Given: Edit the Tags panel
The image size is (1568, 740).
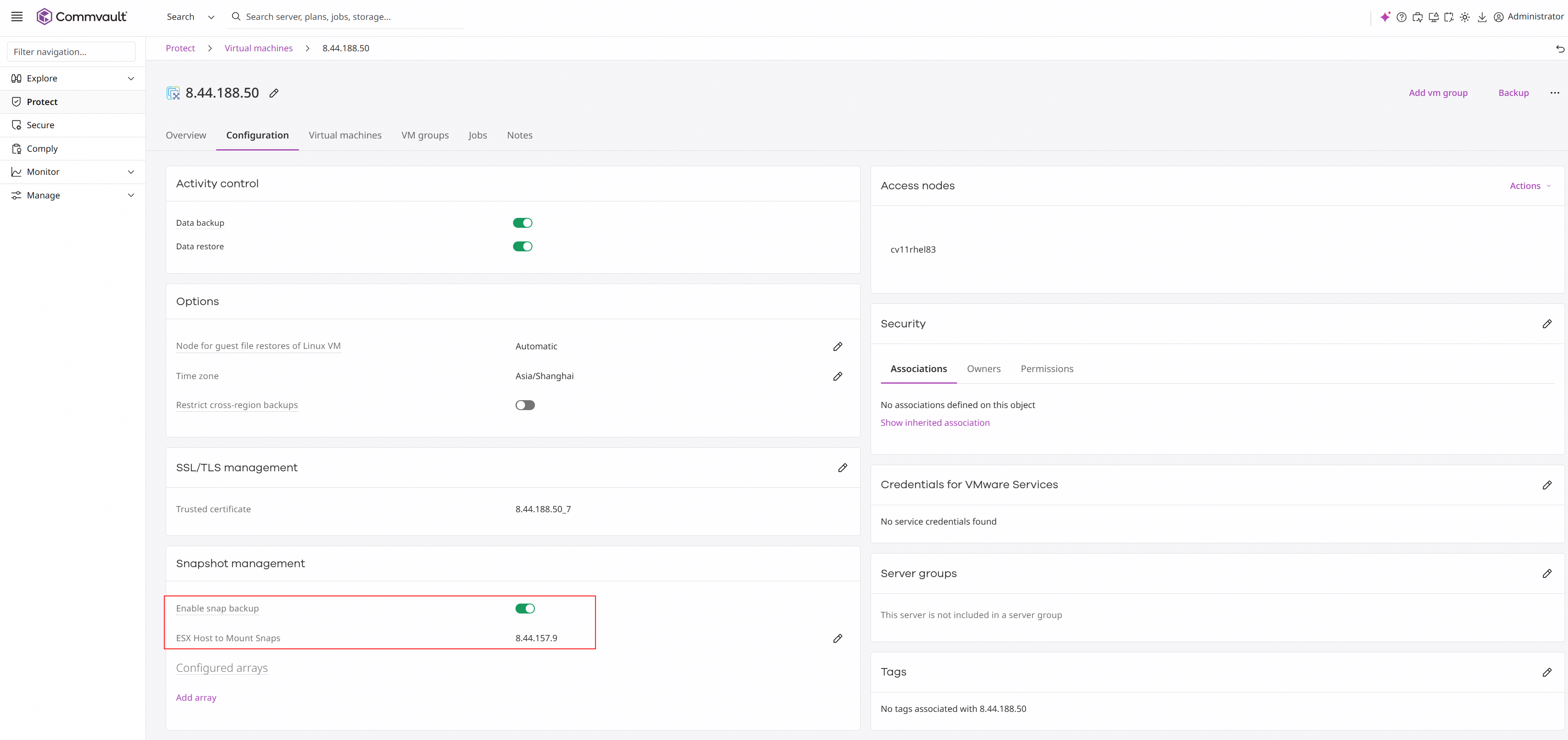Looking at the screenshot, I should point(1547,672).
